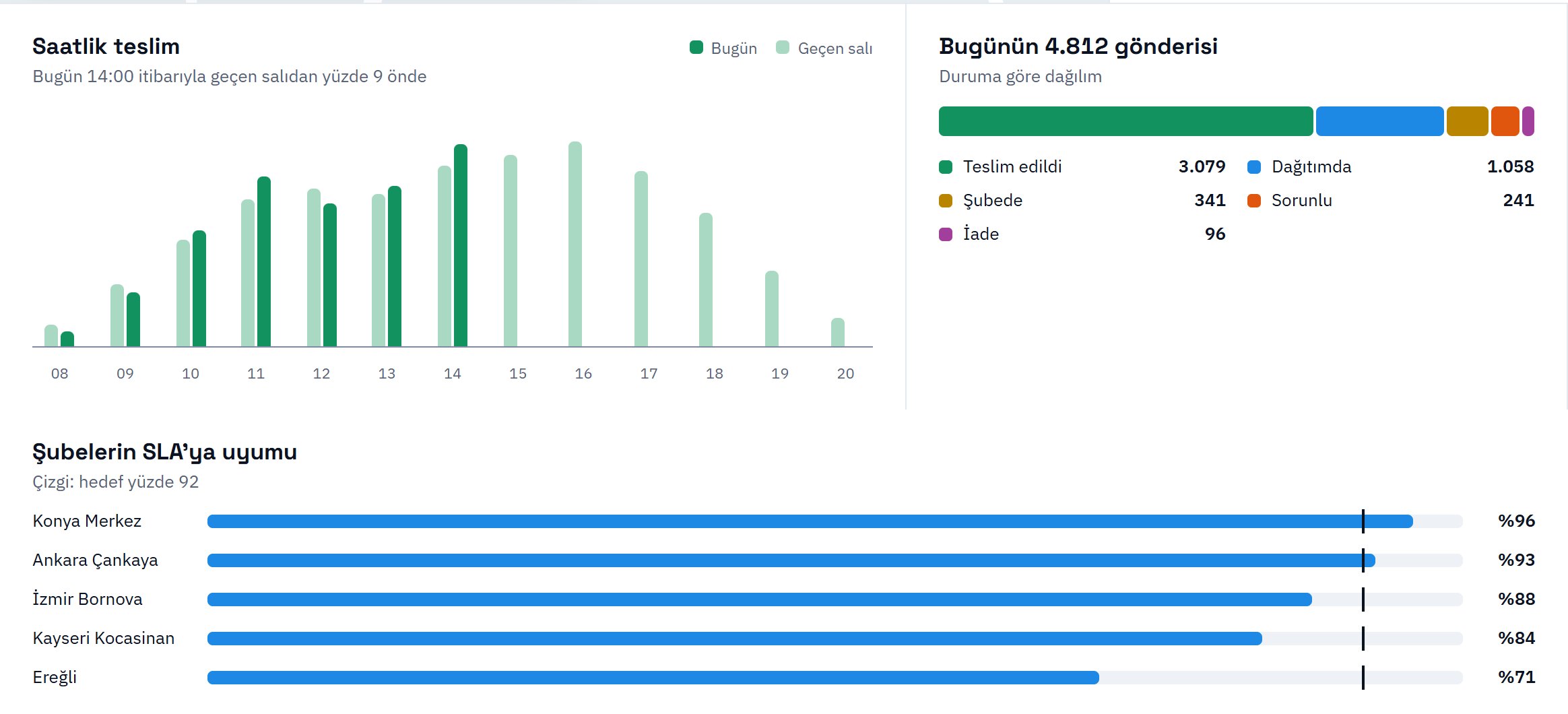The width and height of the screenshot is (1568, 714).
Task: Click the 'Bugünün 4.812 gönderisi' heading
Action: pos(1078,46)
